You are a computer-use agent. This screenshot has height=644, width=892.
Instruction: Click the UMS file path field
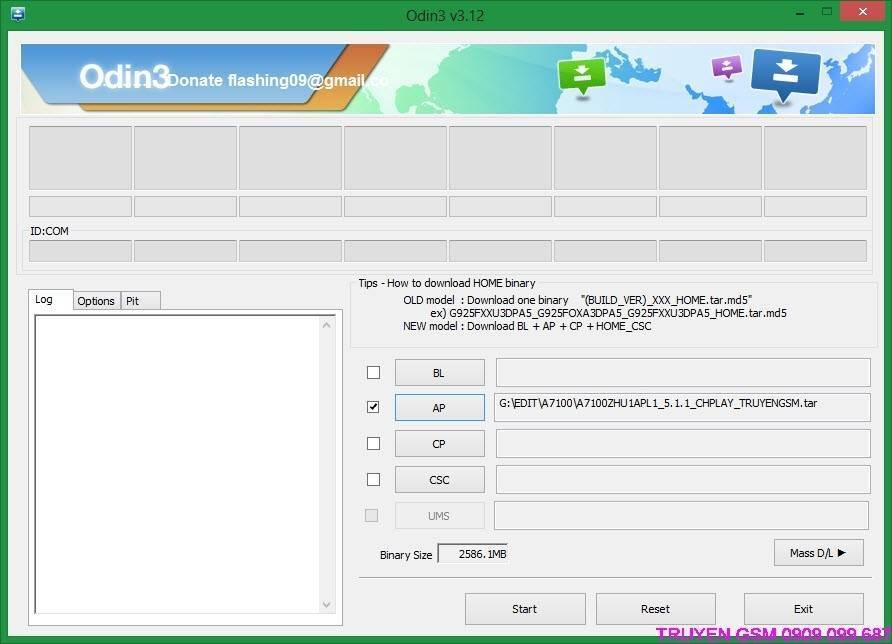[x=682, y=515]
